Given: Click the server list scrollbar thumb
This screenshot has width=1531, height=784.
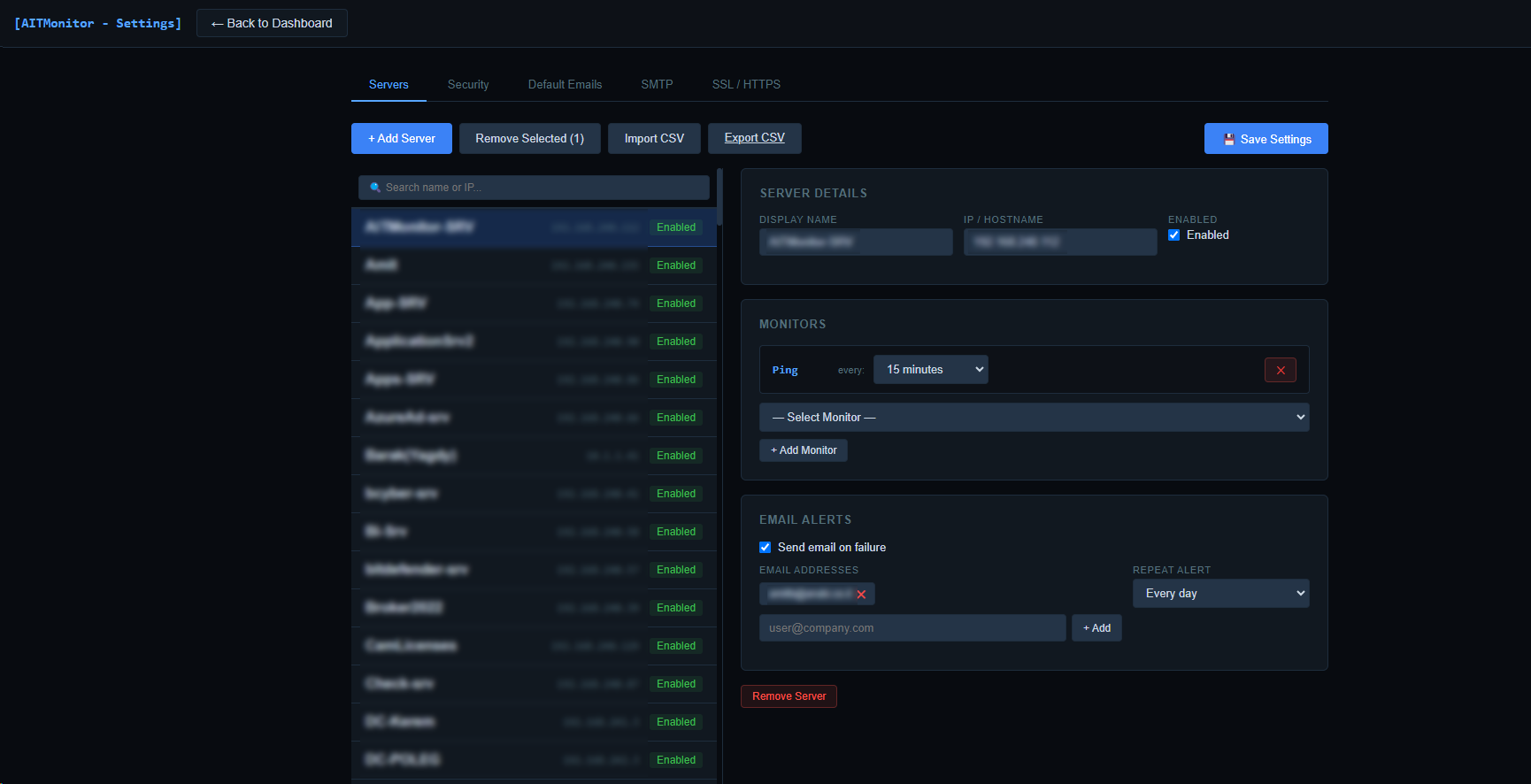Looking at the screenshot, I should (719, 196).
